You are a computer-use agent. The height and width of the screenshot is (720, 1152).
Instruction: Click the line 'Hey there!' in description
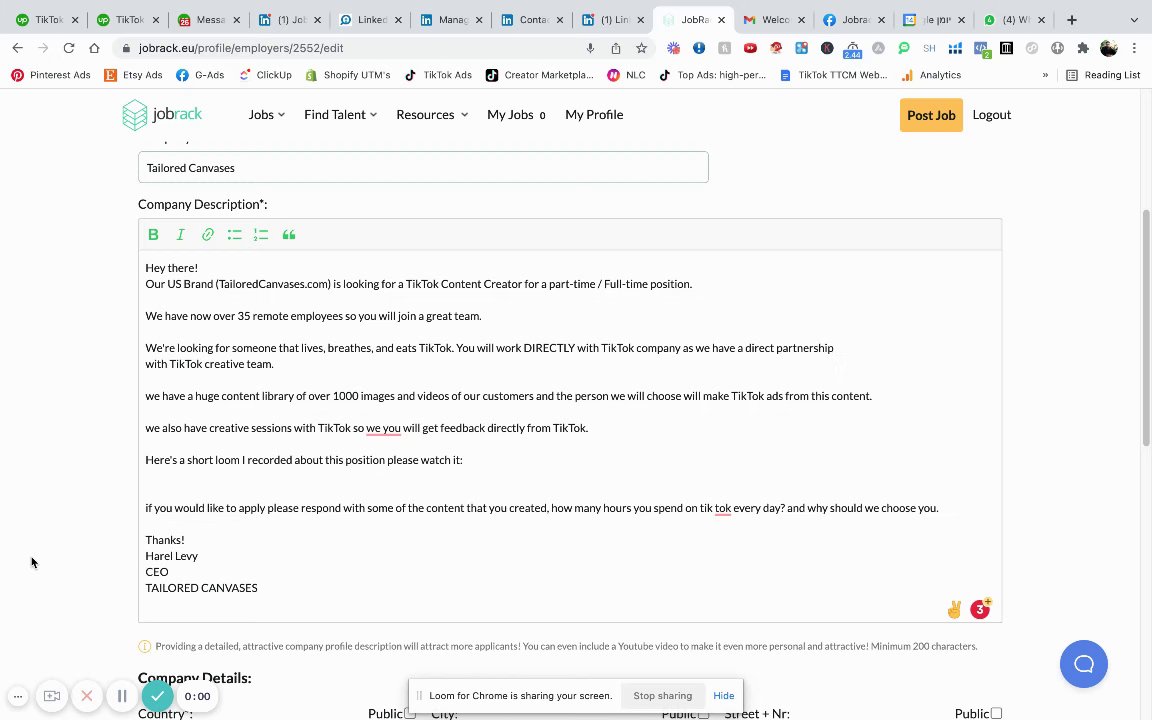tap(171, 268)
